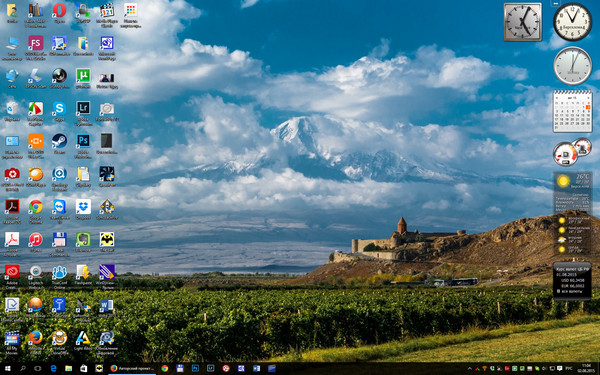Select the TeamViewer desktop icon
Screen dimensions: 600x375
point(59,209)
